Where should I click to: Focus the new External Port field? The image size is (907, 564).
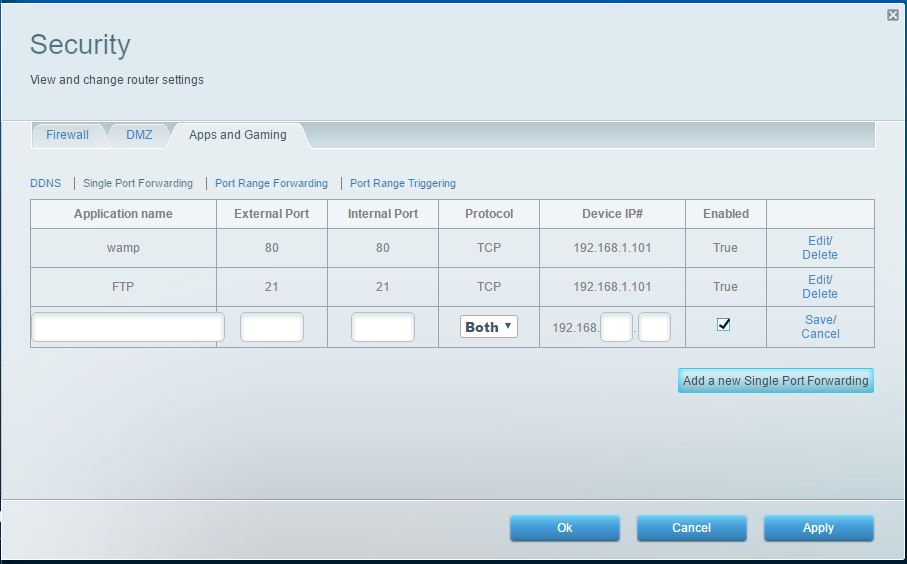pyautogui.click(x=272, y=327)
